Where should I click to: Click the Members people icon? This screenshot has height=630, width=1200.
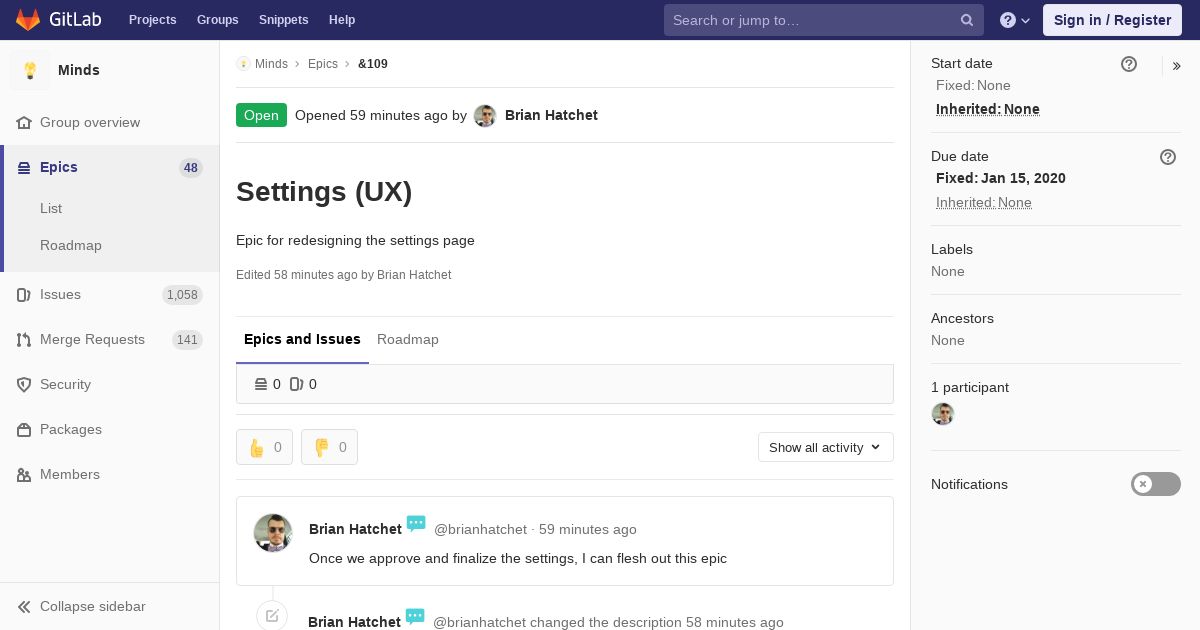[24, 474]
